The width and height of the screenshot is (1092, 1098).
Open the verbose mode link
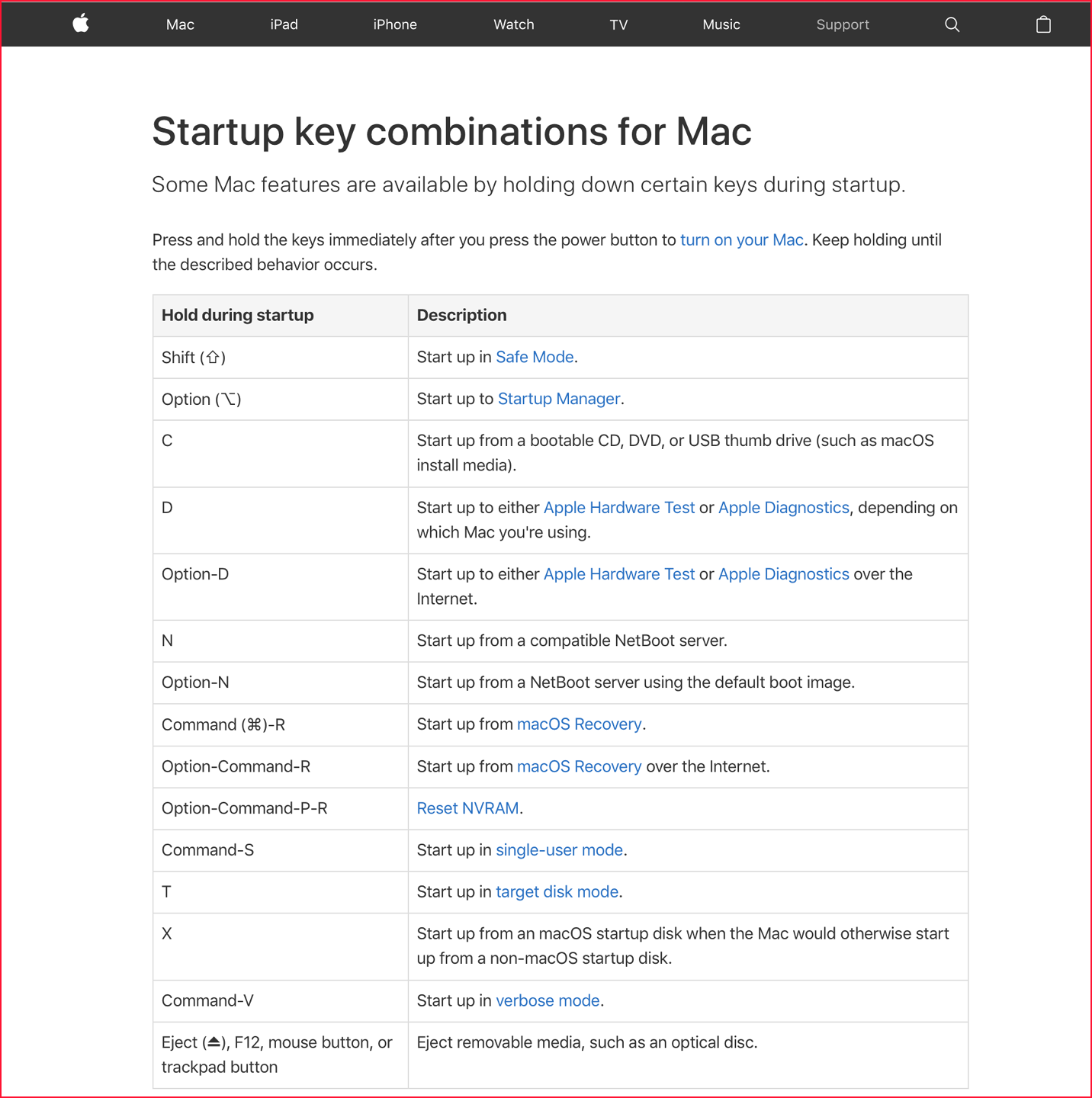(548, 1000)
